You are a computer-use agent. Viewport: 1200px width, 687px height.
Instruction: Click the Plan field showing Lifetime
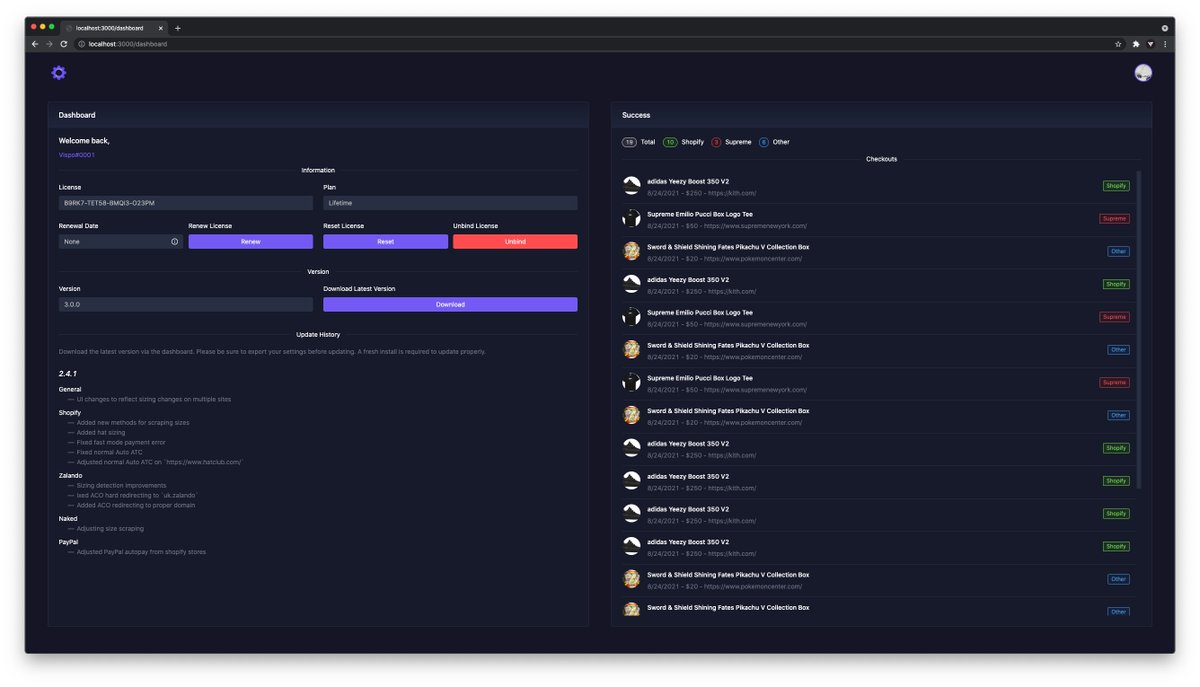[450, 203]
